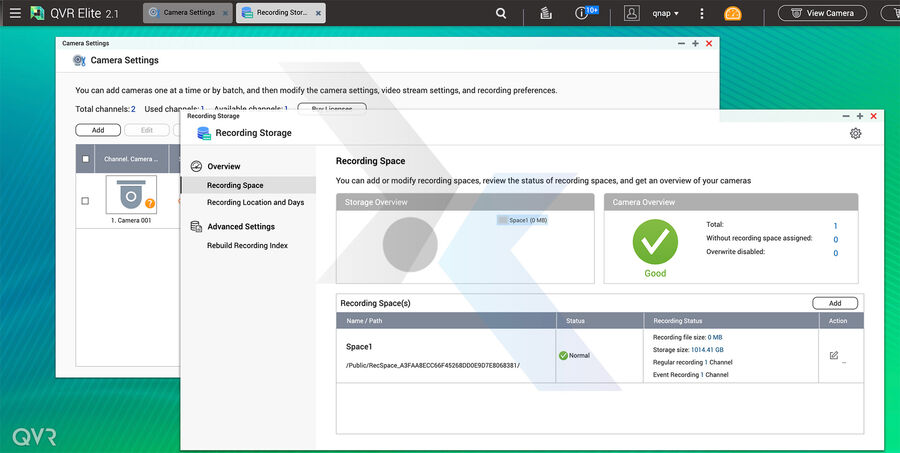The image size is (900, 453).
Task: Open the three-dot more options menu
Action: pyautogui.click(x=702, y=13)
